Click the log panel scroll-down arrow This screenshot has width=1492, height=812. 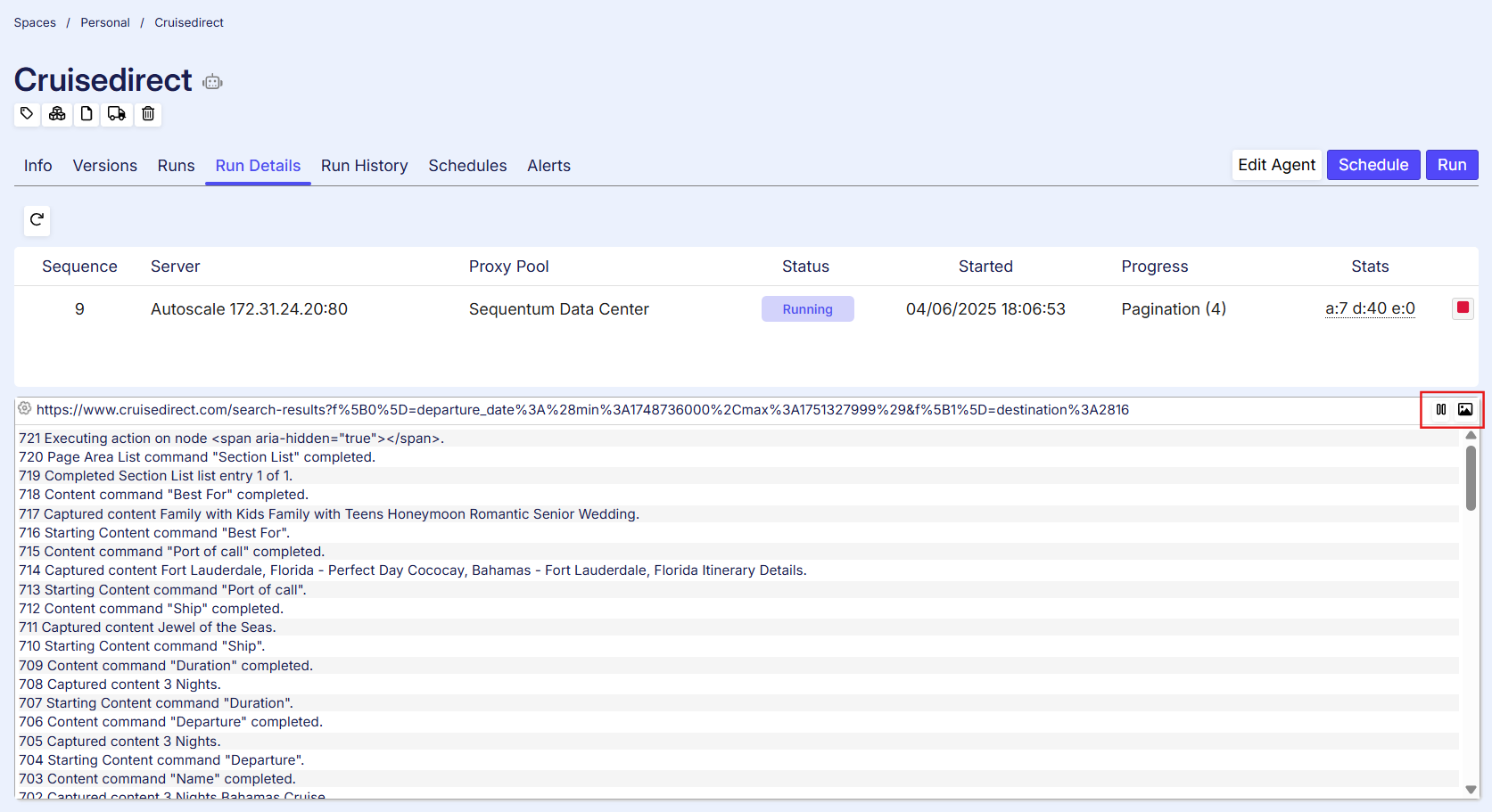(1471, 789)
